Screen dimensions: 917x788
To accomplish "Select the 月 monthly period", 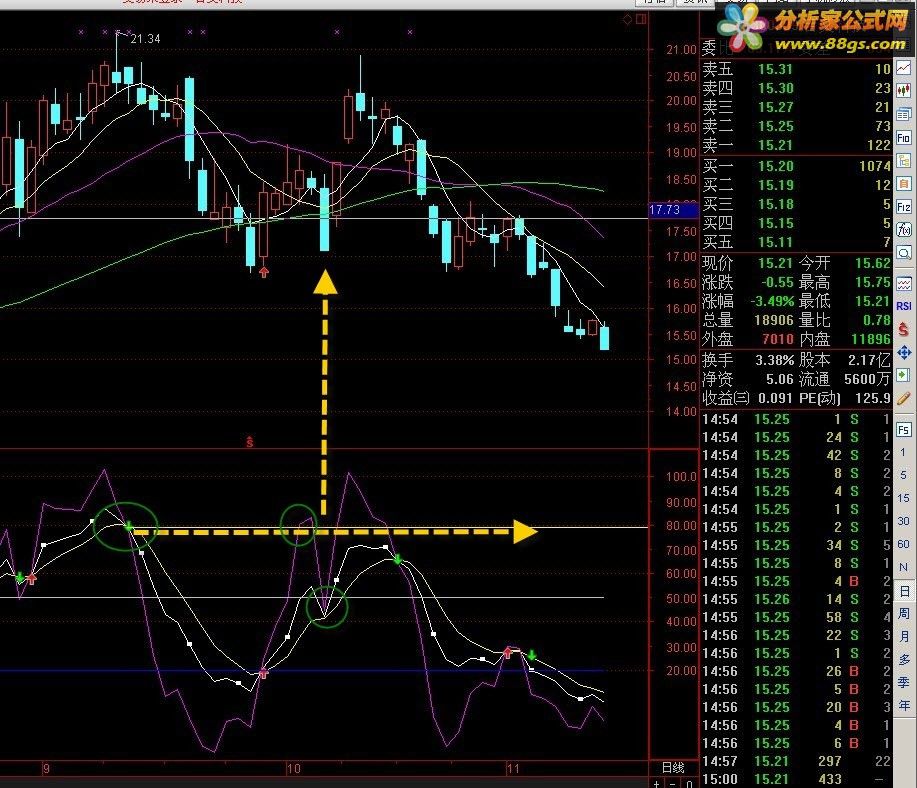I will click(904, 636).
